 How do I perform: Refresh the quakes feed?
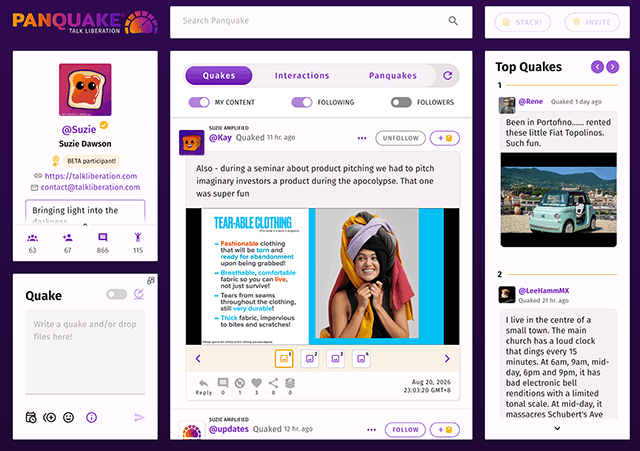pyautogui.click(x=447, y=76)
